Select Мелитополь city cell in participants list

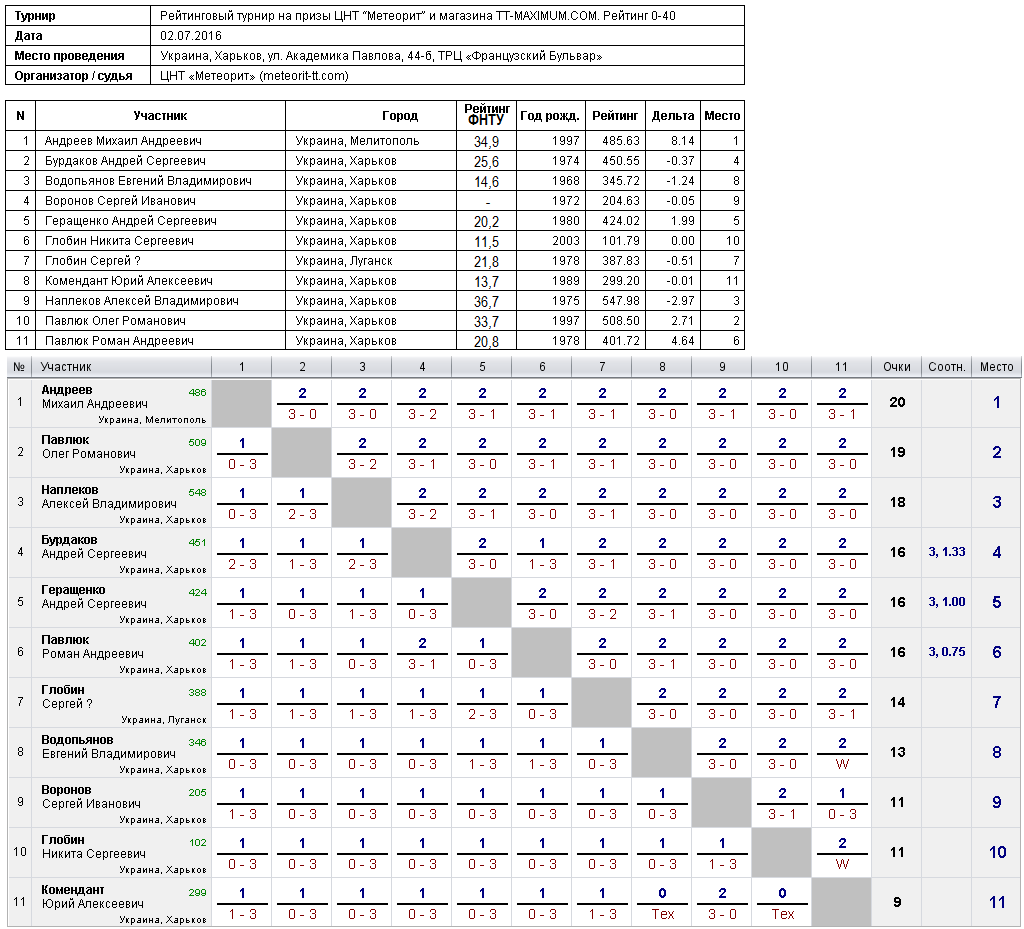click(357, 141)
